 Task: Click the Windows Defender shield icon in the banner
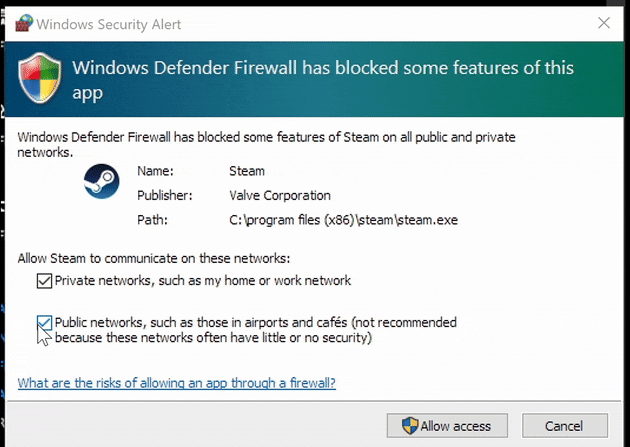point(40,80)
